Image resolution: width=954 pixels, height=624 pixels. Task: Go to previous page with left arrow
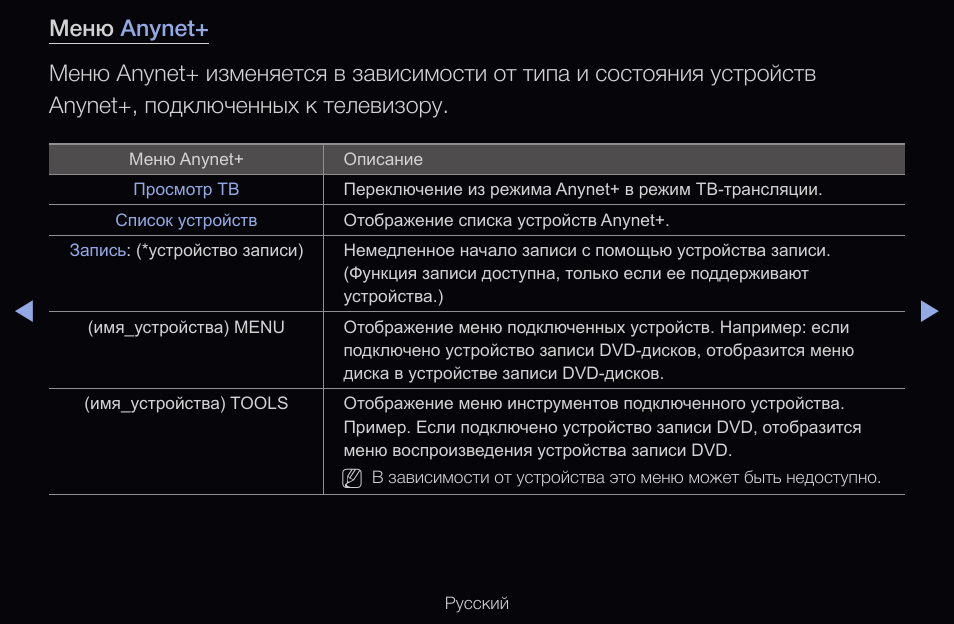(x=25, y=311)
